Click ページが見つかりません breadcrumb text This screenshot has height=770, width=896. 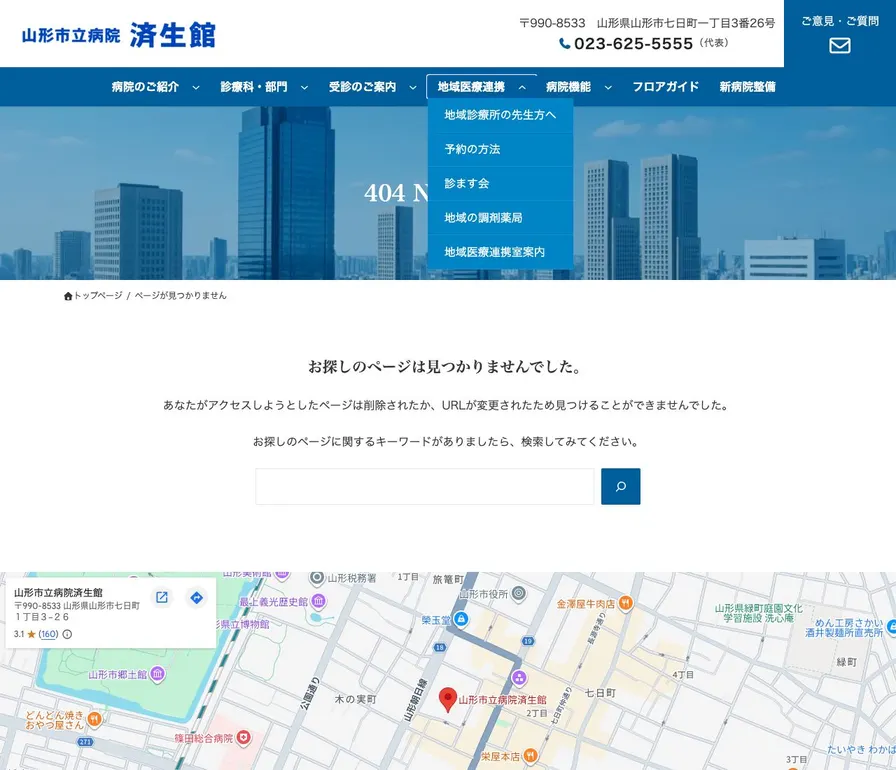pyautogui.click(x=181, y=295)
